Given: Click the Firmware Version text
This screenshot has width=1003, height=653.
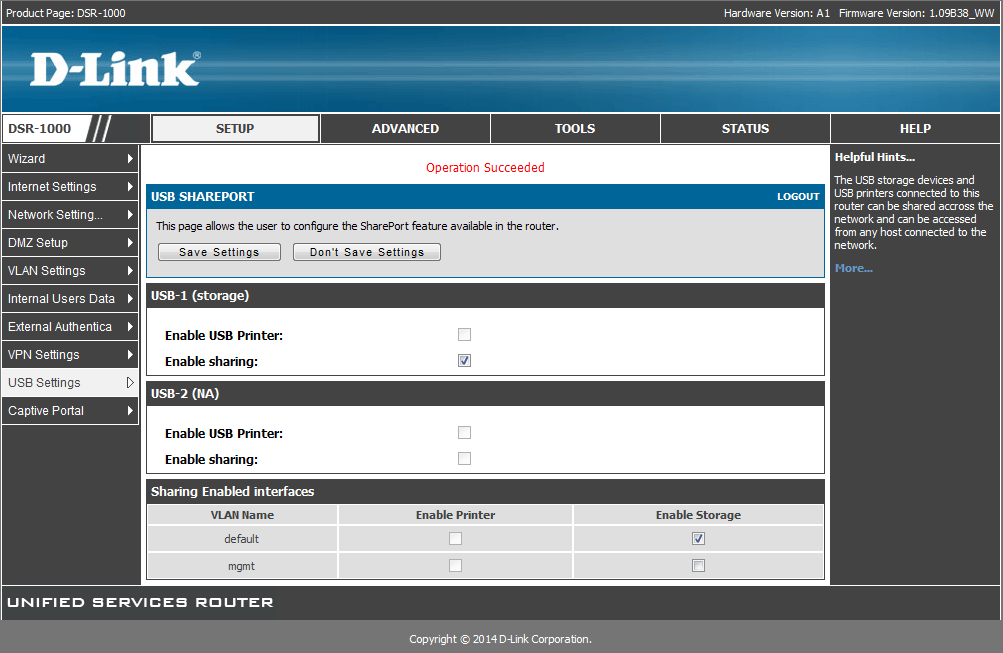Looking at the screenshot, I should (917, 13).
